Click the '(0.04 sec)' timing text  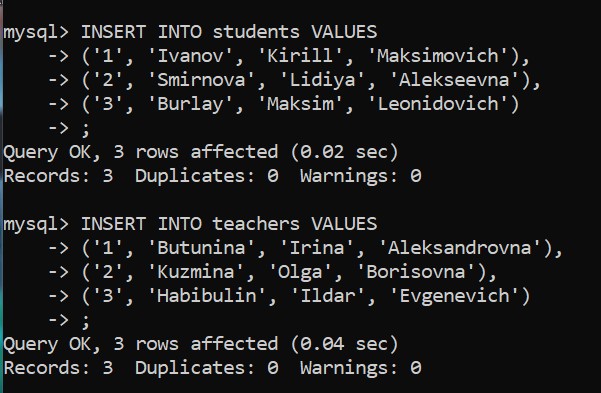pyautogui.click(x=345, y=344)
